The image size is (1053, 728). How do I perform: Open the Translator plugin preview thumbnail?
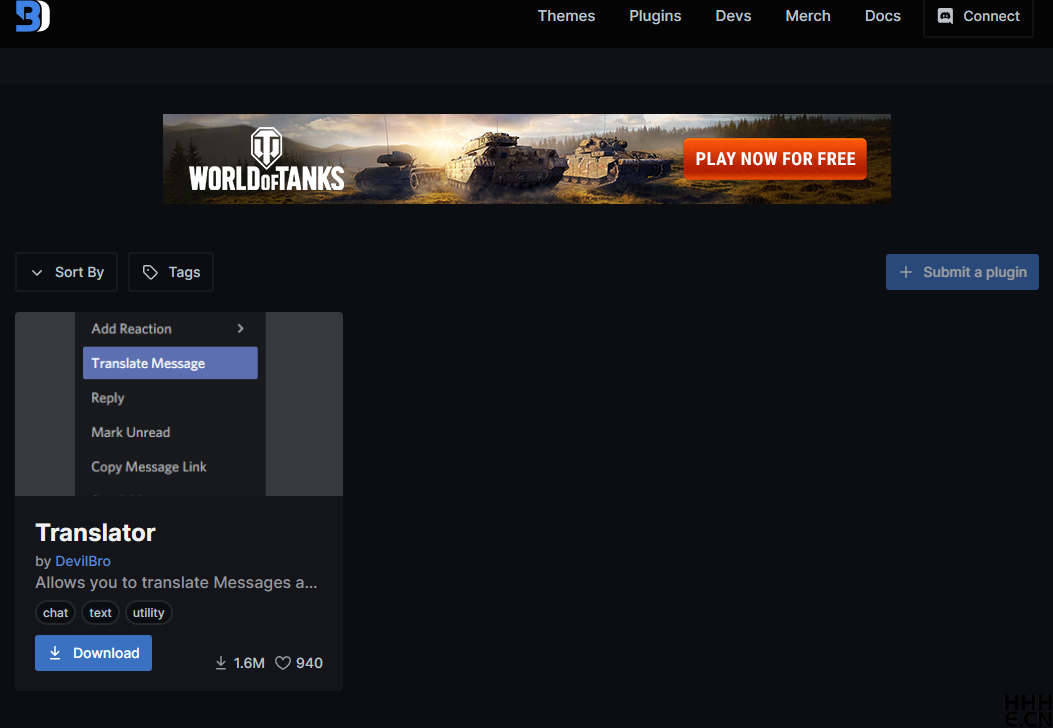[x=179, y=404]
